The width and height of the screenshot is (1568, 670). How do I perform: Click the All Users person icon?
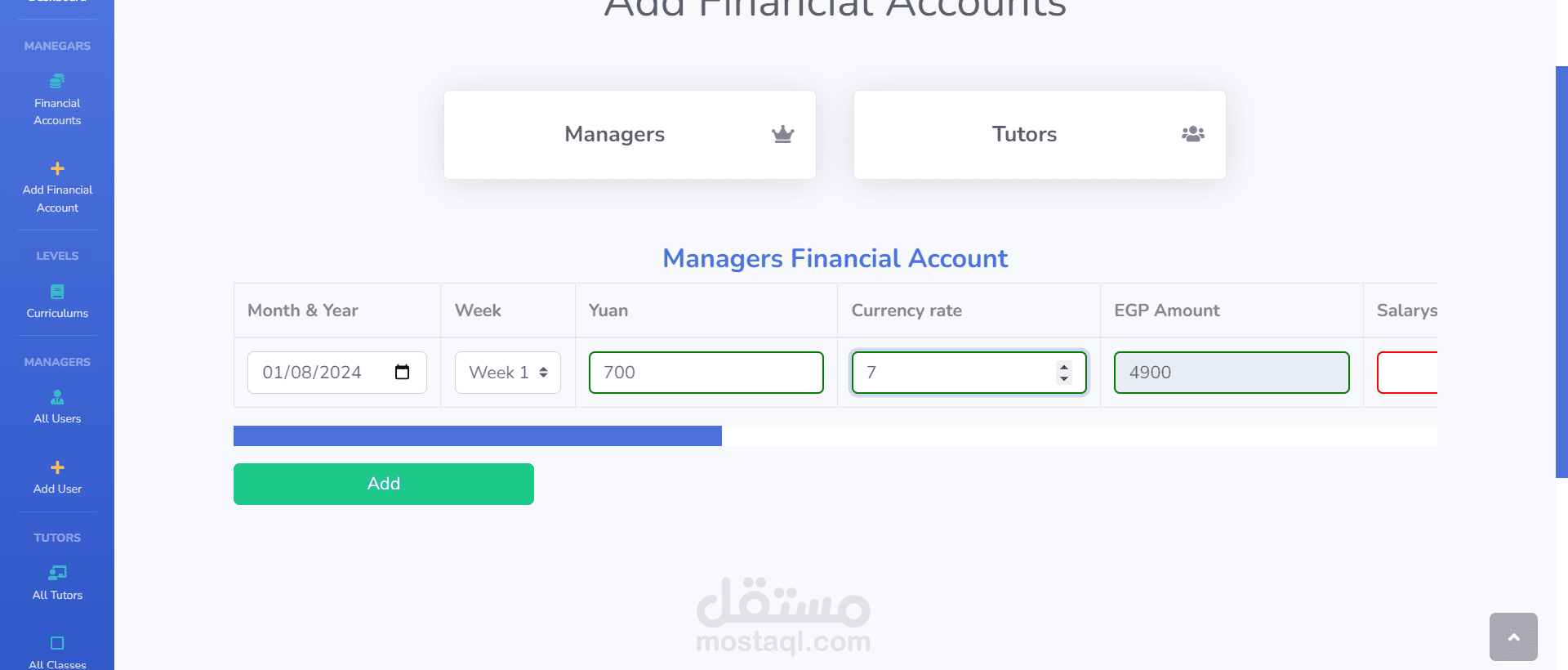pos(57,397)
